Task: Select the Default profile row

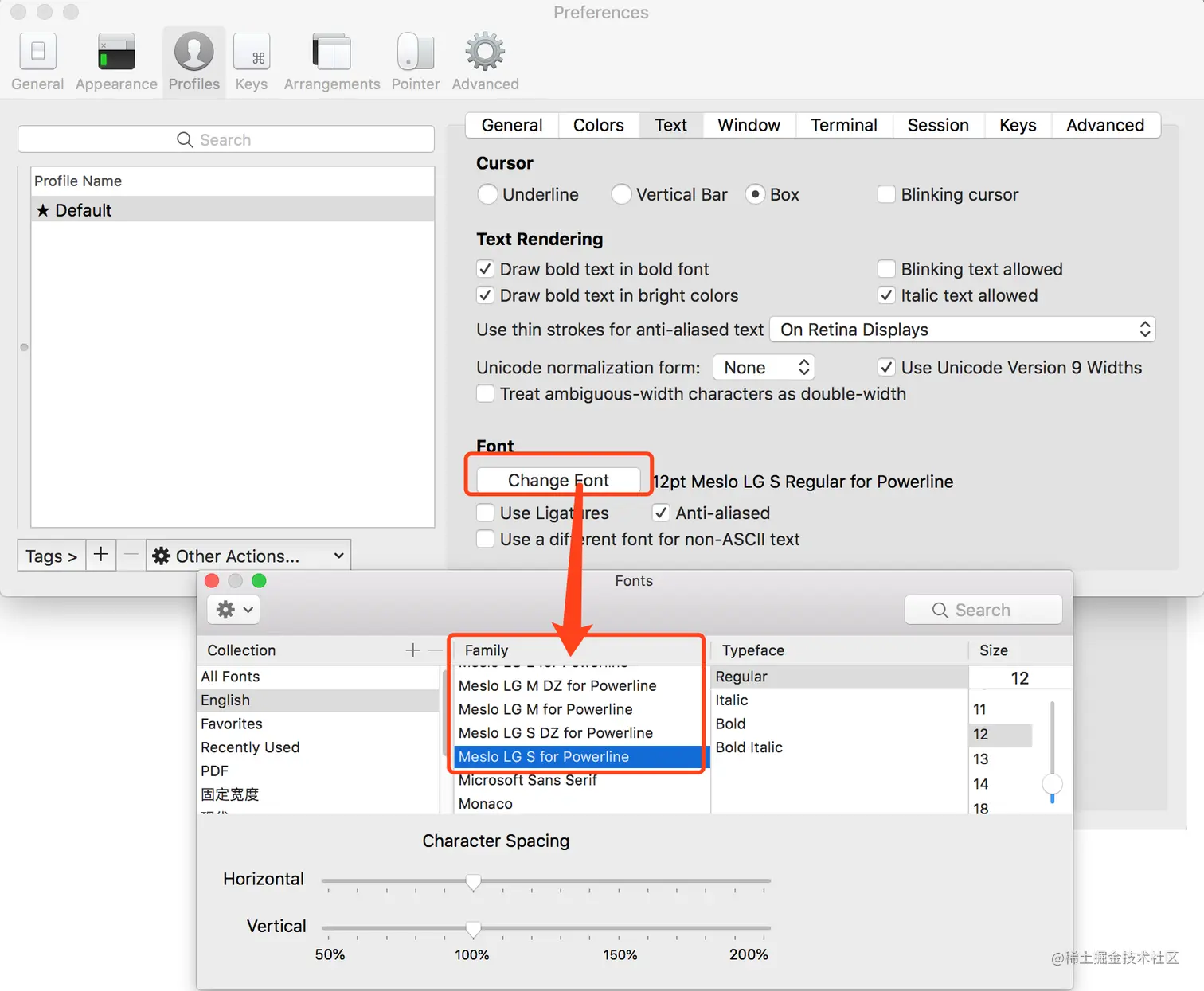Action: click(x=233, y=209)
